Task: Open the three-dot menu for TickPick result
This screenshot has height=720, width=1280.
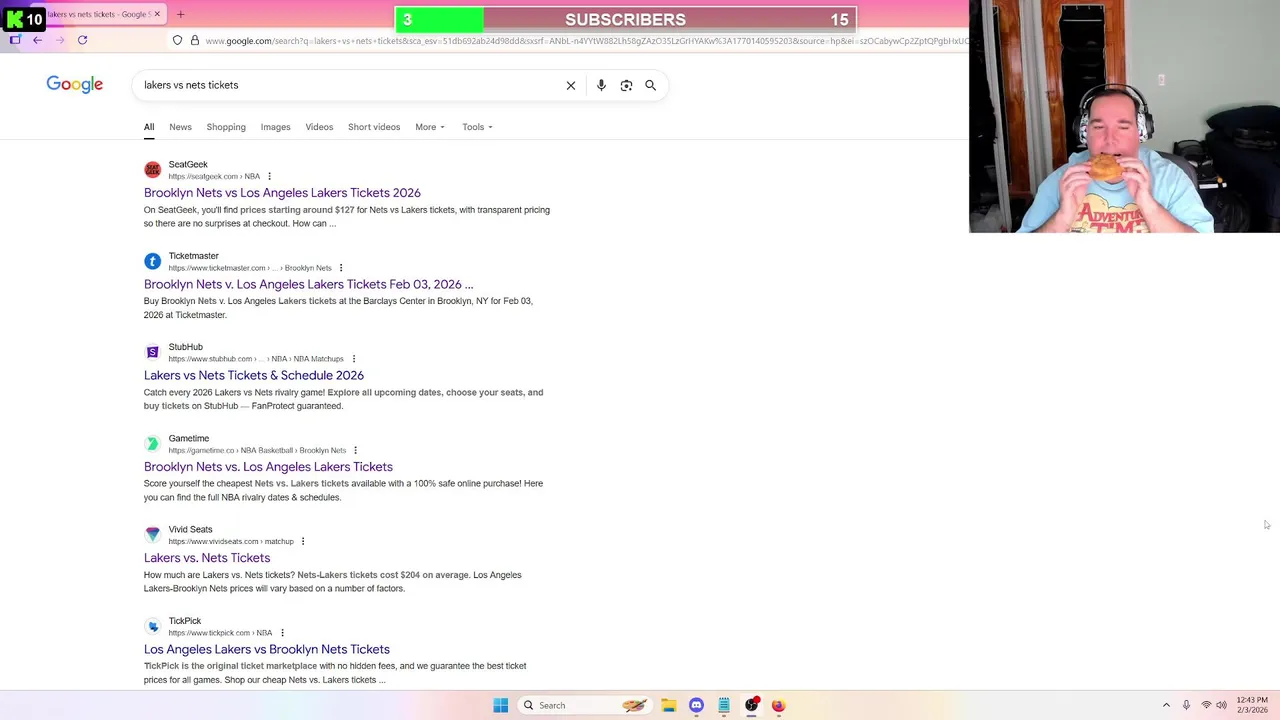Action: click(282, 633)
